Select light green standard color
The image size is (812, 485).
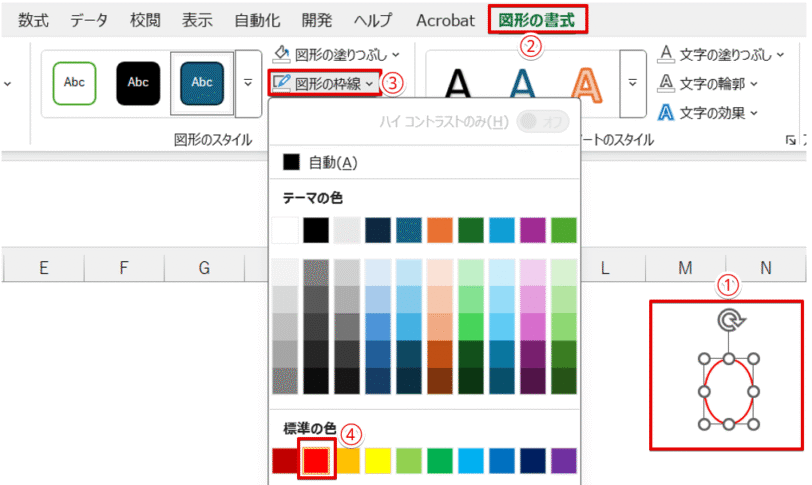pos(409,461)
